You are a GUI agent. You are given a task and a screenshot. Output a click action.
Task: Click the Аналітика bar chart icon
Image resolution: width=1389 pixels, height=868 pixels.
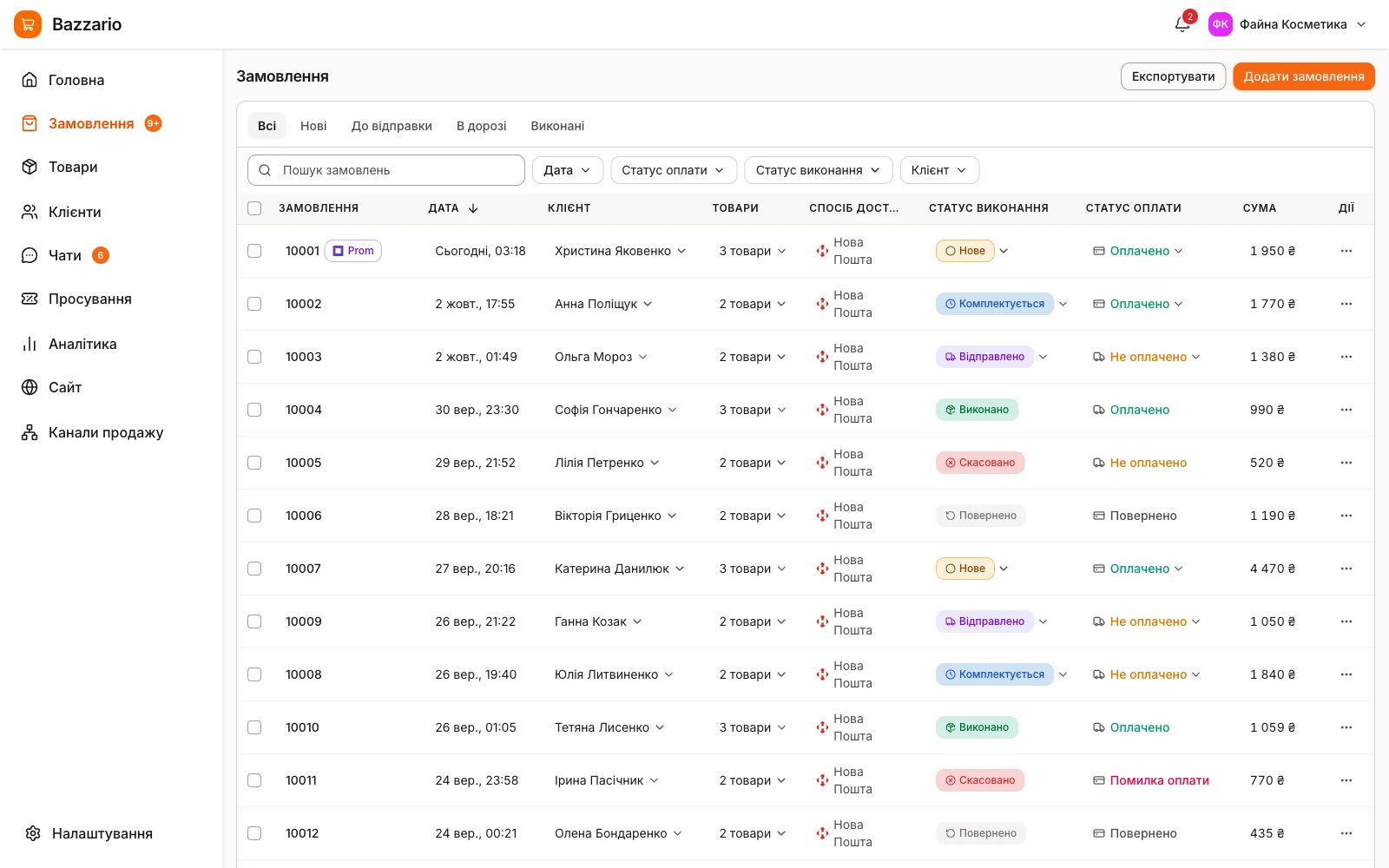(30, 344)
